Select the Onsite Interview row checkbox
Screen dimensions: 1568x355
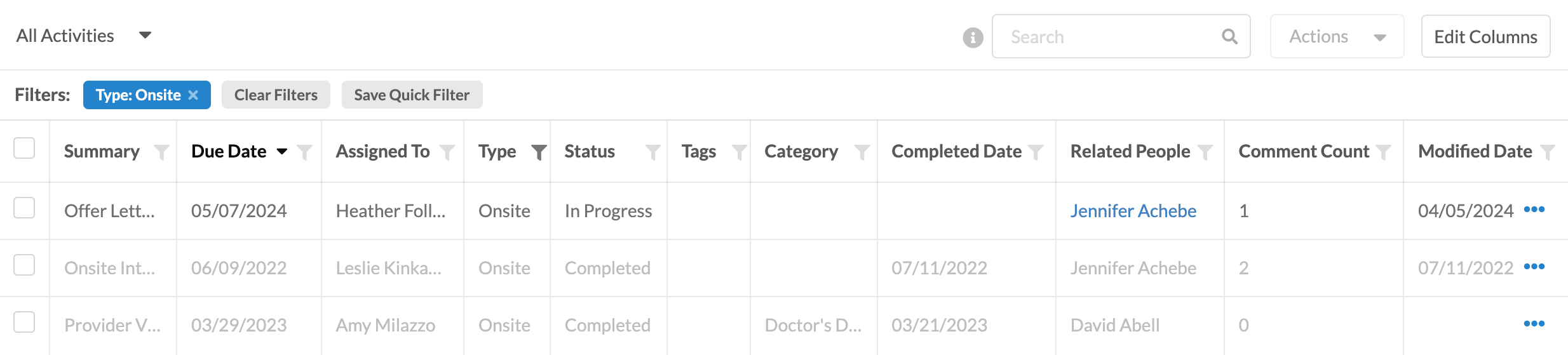point(24,265)
